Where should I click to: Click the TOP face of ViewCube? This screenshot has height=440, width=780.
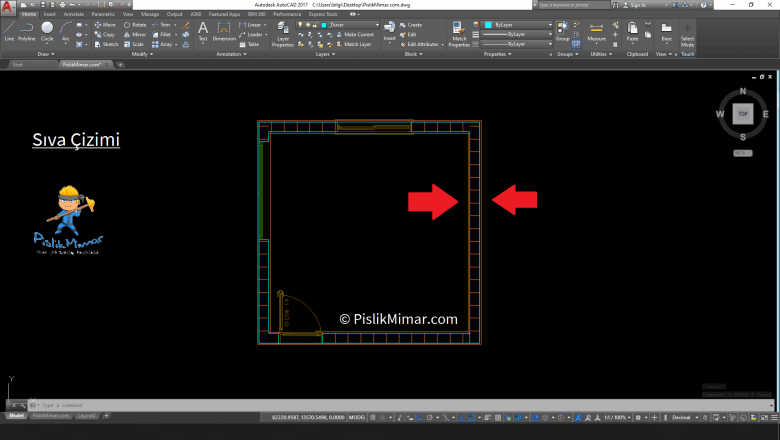point(742,114)
